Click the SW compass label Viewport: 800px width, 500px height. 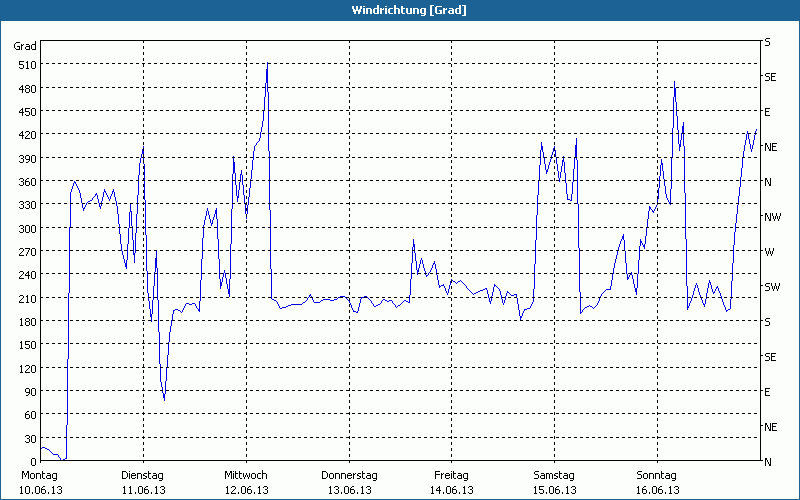point(772,287)
